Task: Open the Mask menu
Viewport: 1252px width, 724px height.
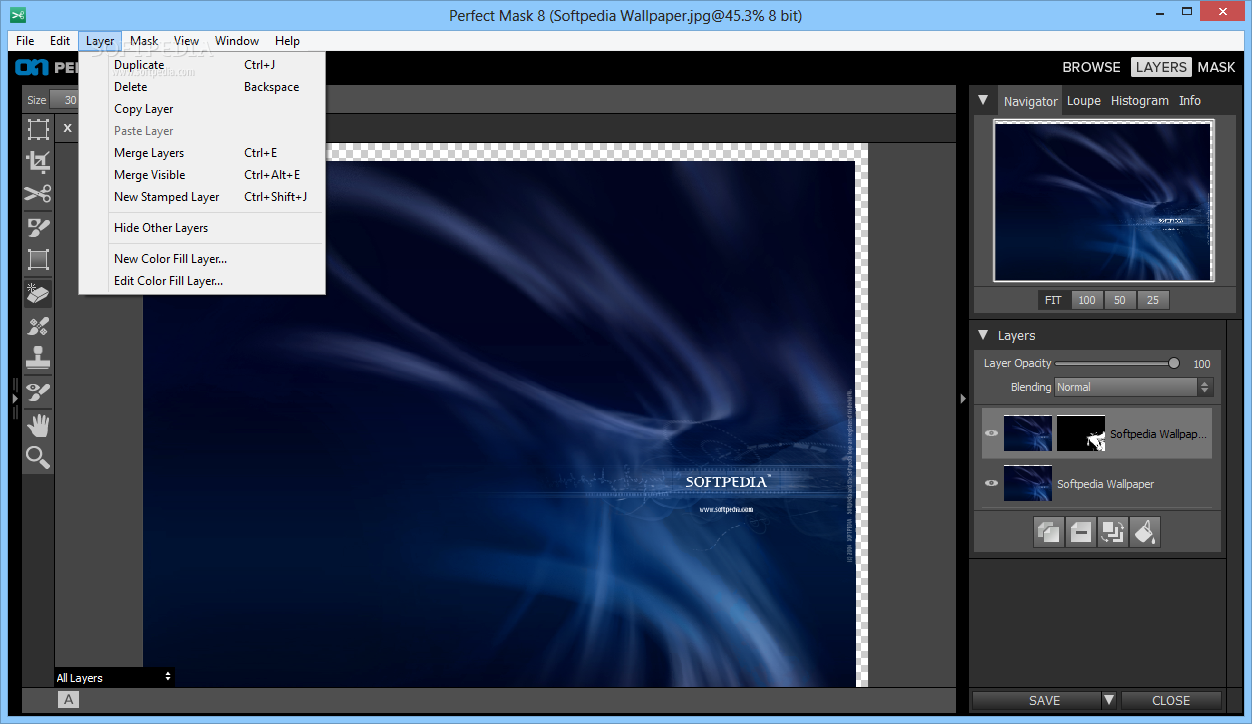Action: pyautogui.click(x=144, y=41)
